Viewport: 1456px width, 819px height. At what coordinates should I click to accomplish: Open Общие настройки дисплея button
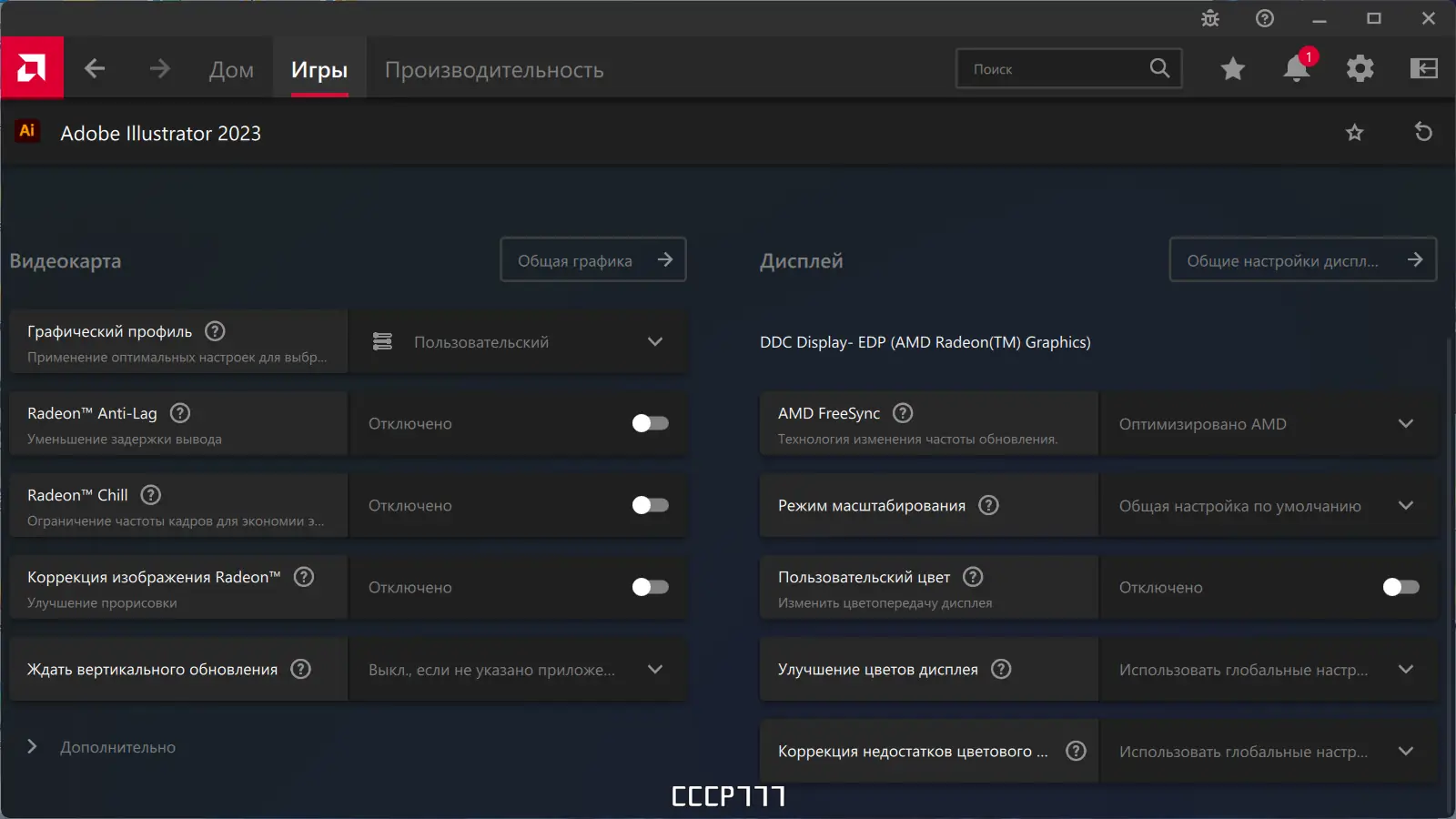pyautogui.click(x=1303, y=260)
